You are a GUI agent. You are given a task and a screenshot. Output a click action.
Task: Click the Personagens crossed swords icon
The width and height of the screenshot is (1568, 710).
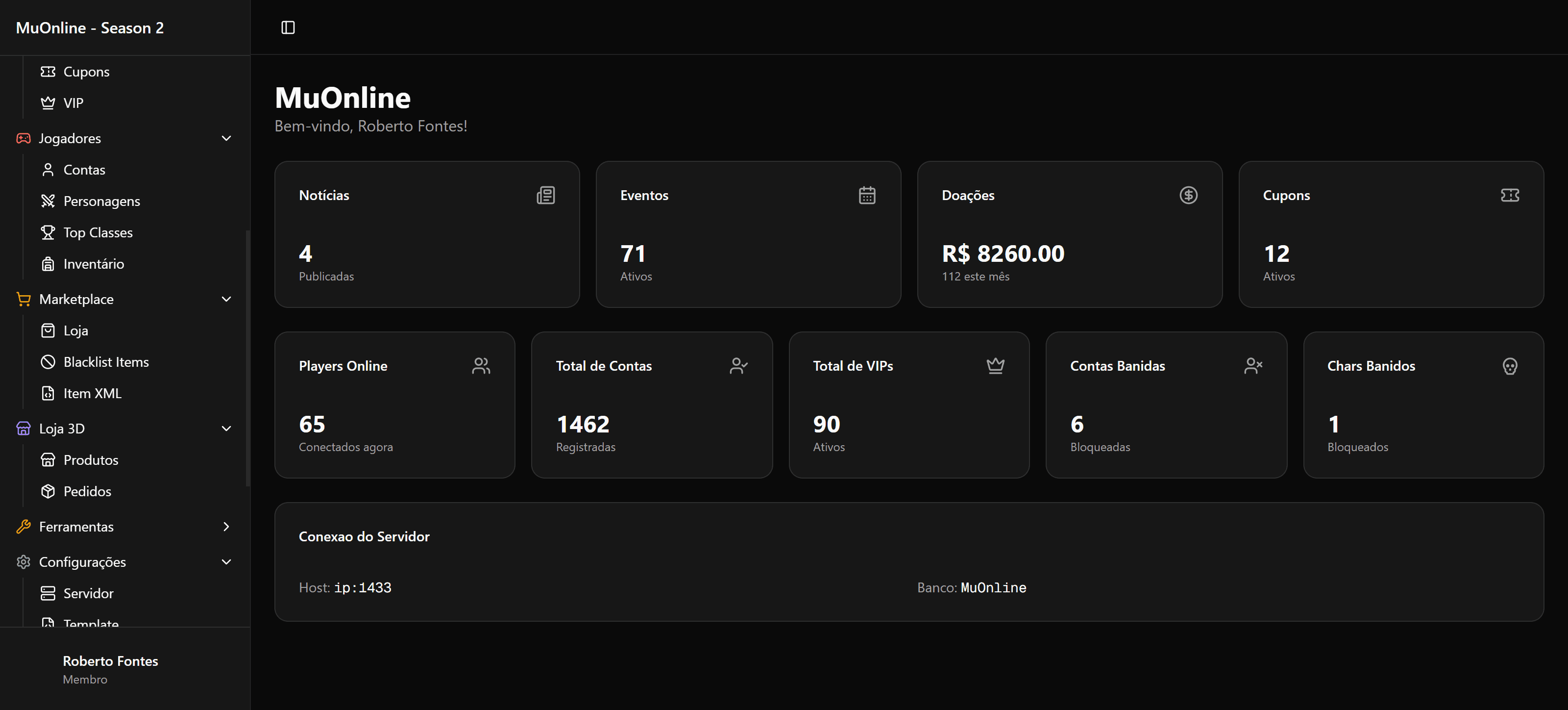[48, 201]
